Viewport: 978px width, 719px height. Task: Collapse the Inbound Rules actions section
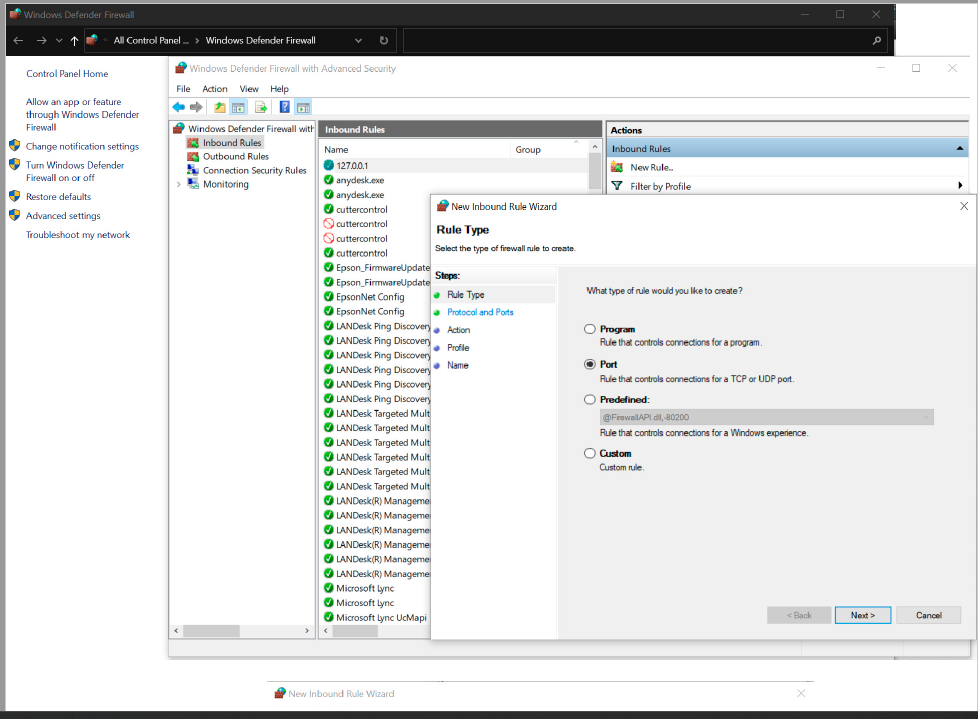[x=960, y=149]
